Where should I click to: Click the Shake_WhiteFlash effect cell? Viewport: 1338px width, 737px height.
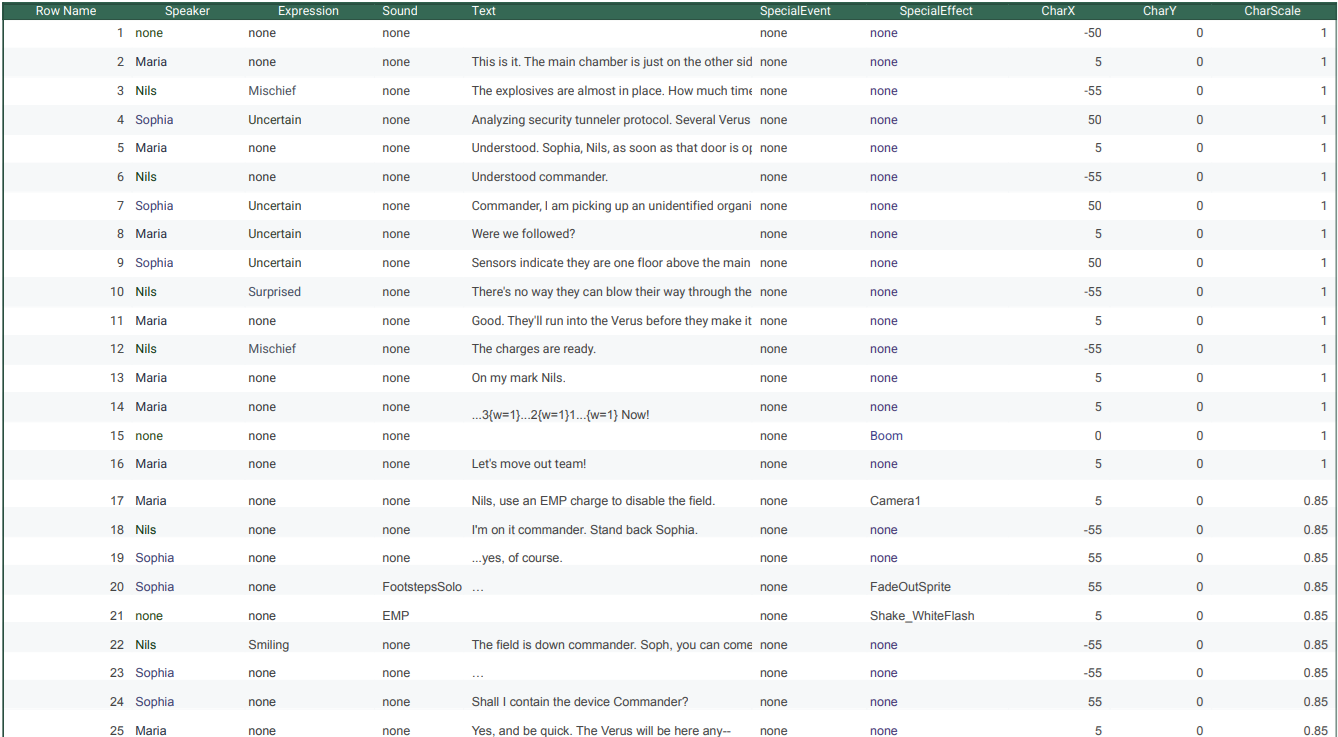pos(921,616)
